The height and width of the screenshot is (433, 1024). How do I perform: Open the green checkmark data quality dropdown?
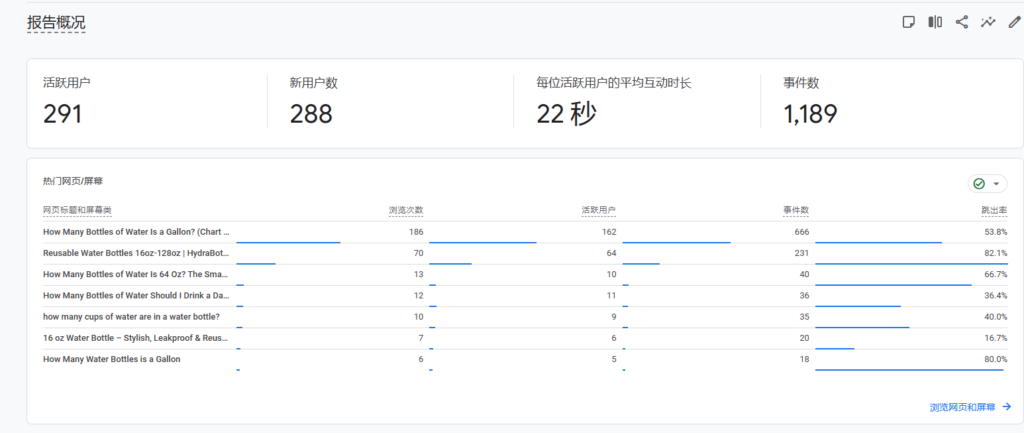[987, 184]
